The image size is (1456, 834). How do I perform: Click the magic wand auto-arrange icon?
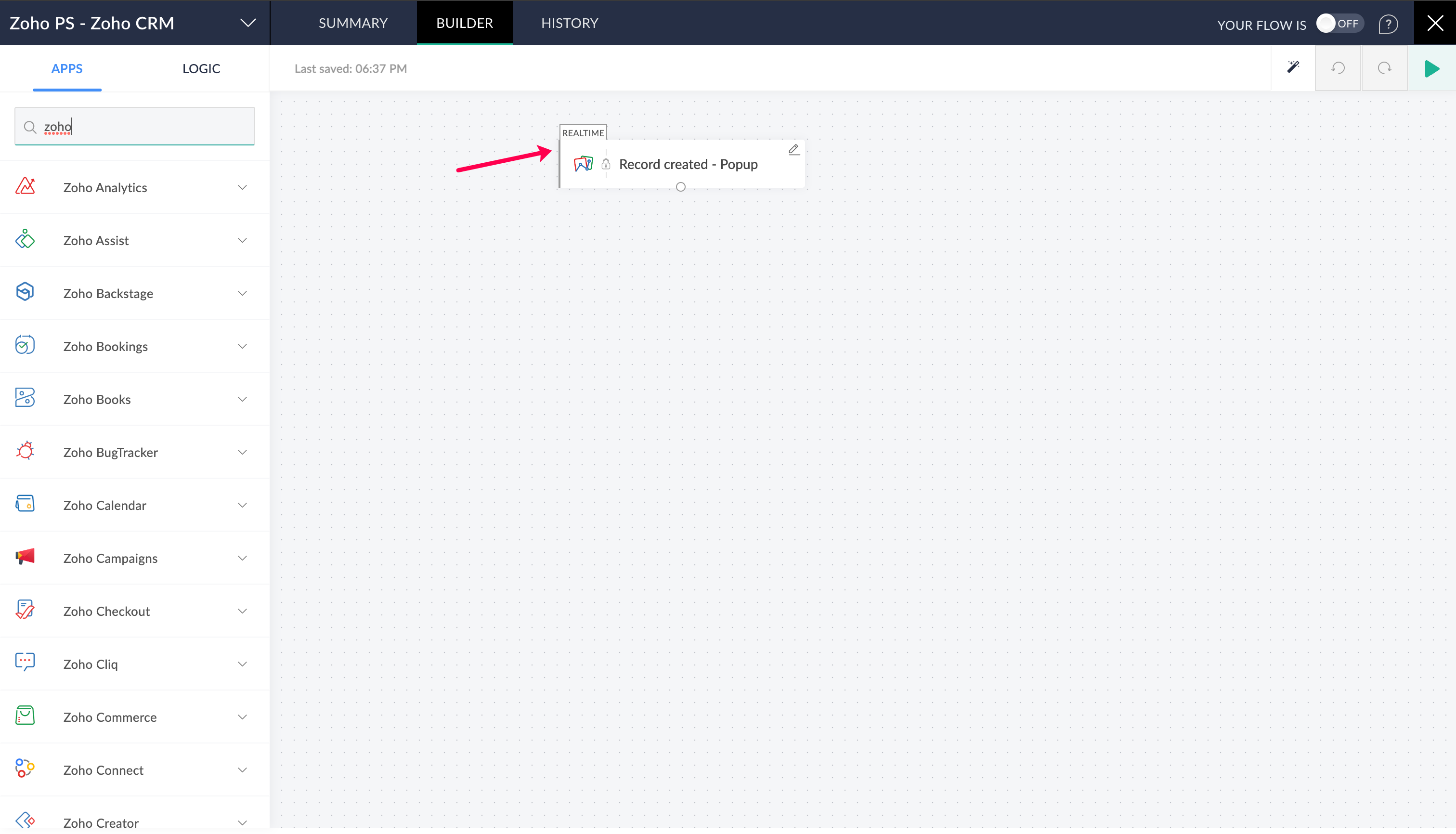1293,67
